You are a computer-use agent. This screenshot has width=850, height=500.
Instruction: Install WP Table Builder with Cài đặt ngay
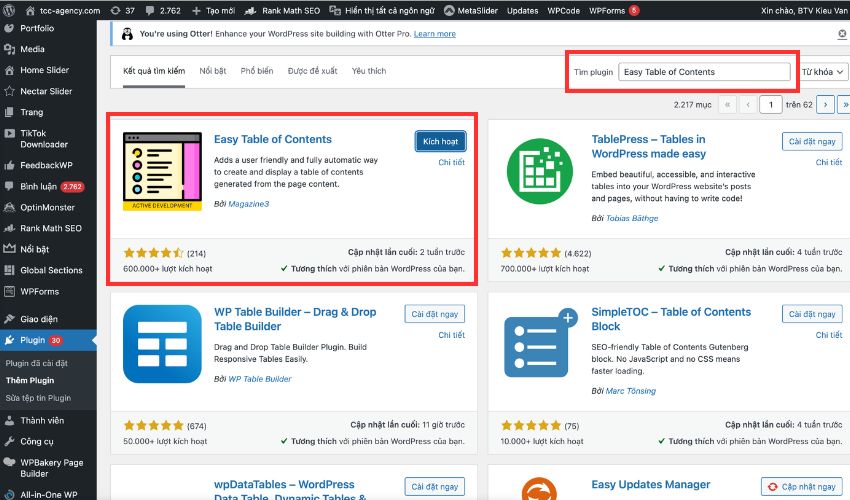[434, 314]
